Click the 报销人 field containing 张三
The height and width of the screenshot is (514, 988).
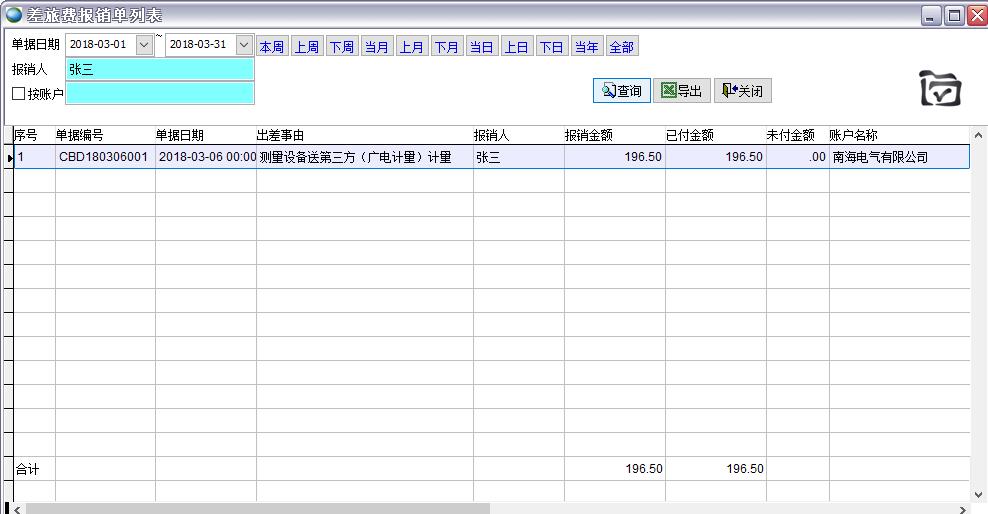[x=160, y=70]
